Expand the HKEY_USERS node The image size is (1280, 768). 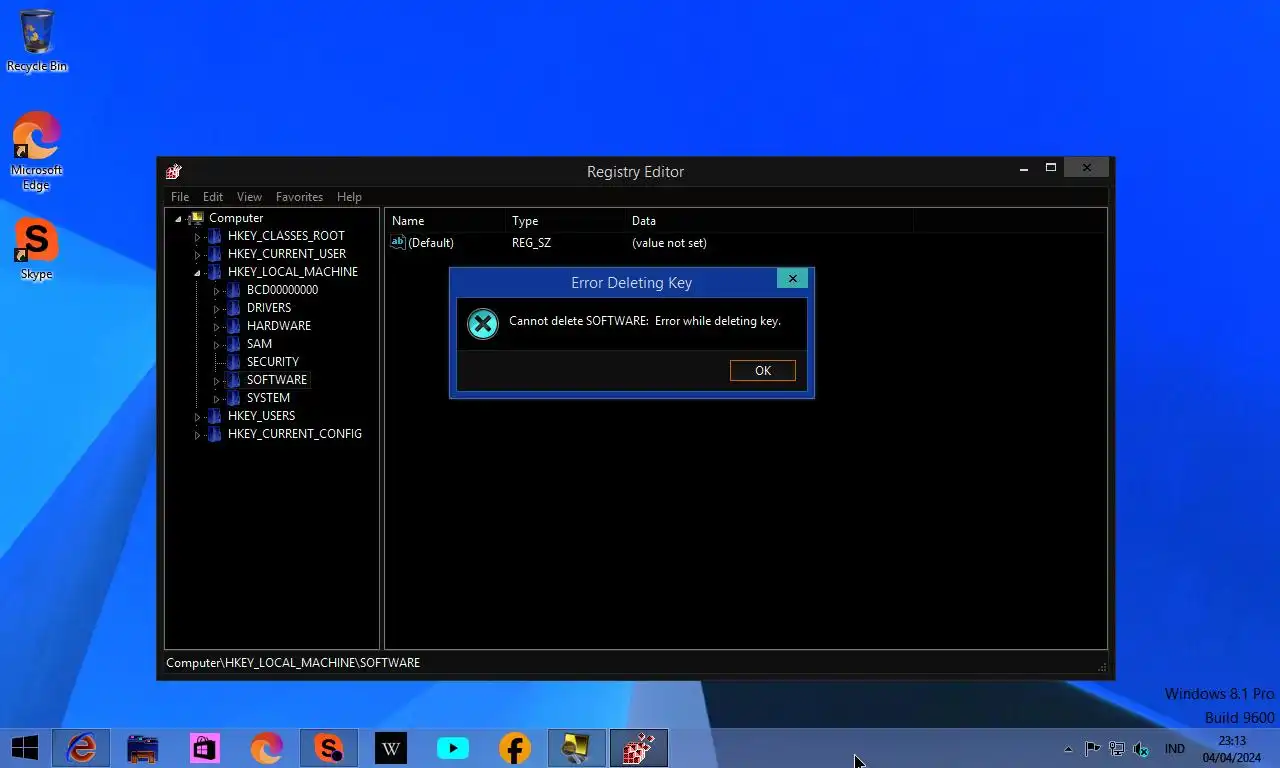198,417
